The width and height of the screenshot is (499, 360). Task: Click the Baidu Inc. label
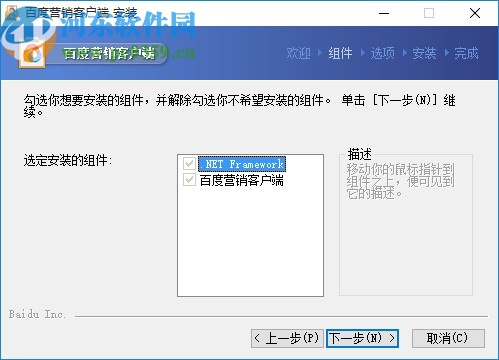37,314
